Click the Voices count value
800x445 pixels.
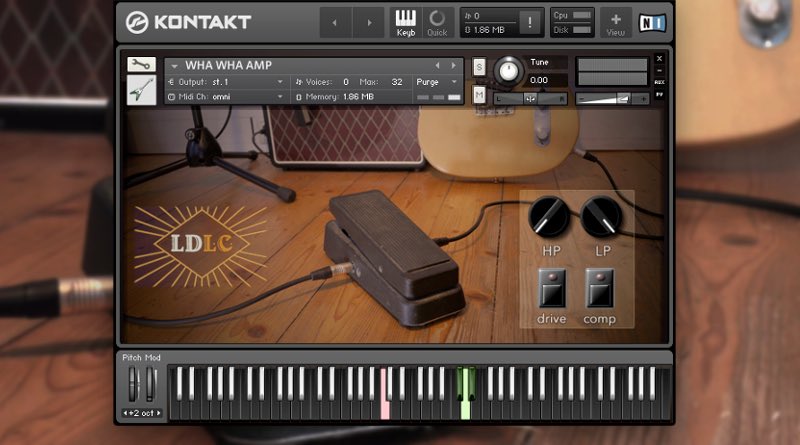(346, 82)
